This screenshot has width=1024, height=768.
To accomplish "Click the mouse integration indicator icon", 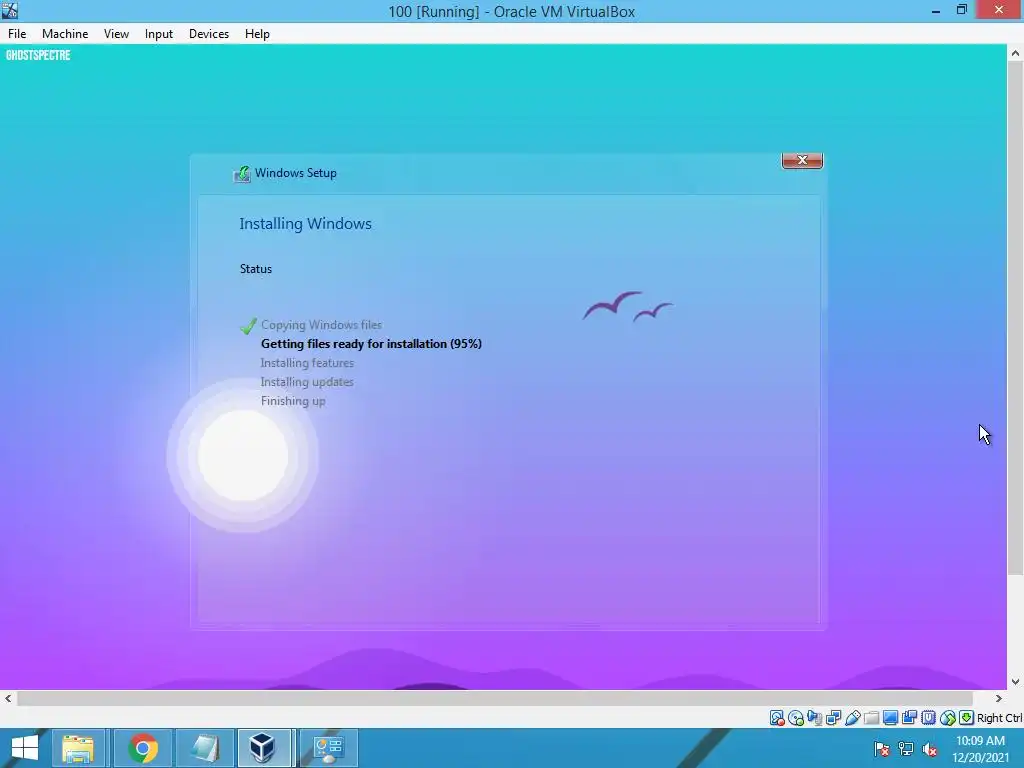I will tap(948, 718).
